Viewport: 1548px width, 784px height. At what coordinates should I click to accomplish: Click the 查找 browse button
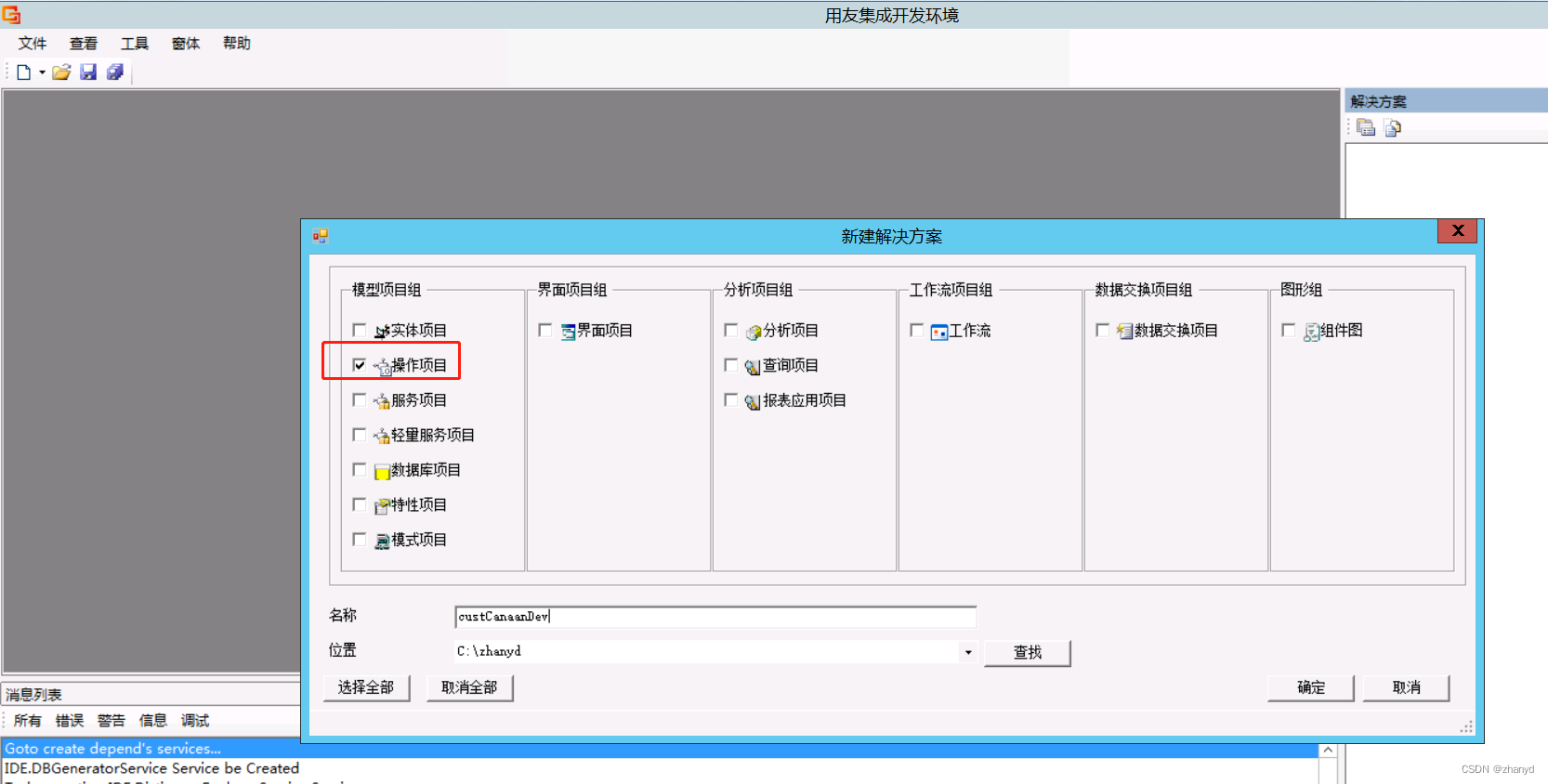click(x=1028, y=653)
